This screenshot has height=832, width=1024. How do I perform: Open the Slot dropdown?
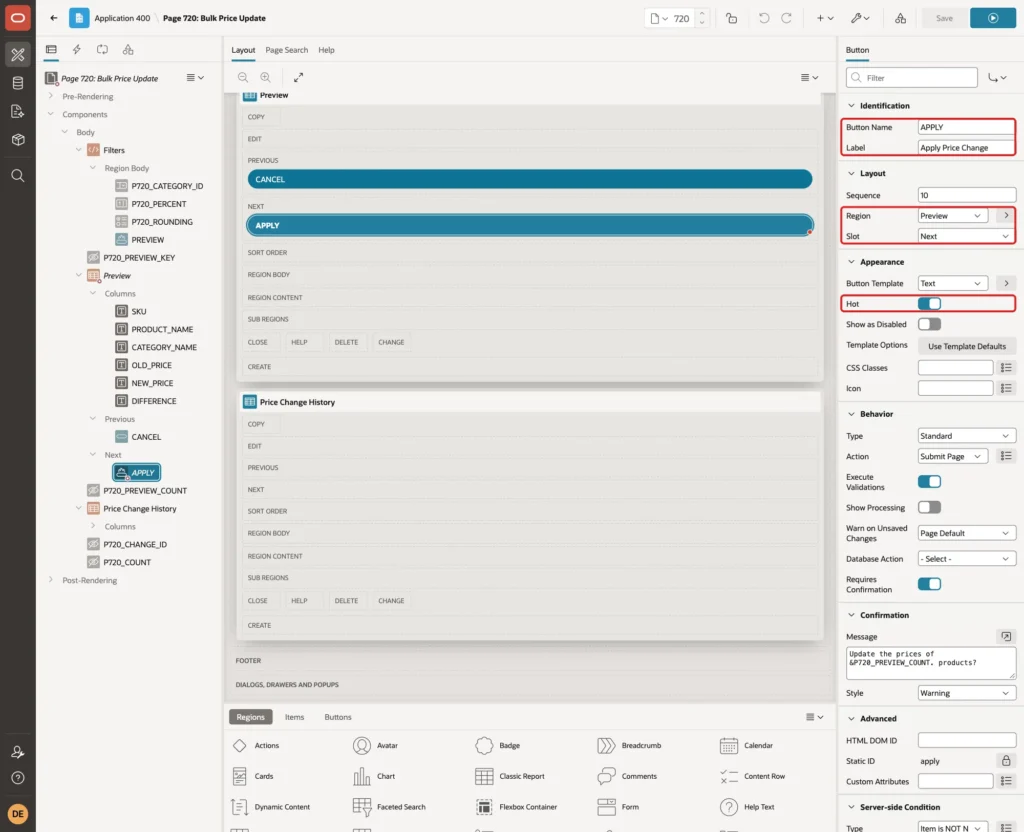(x=965, y=236)
